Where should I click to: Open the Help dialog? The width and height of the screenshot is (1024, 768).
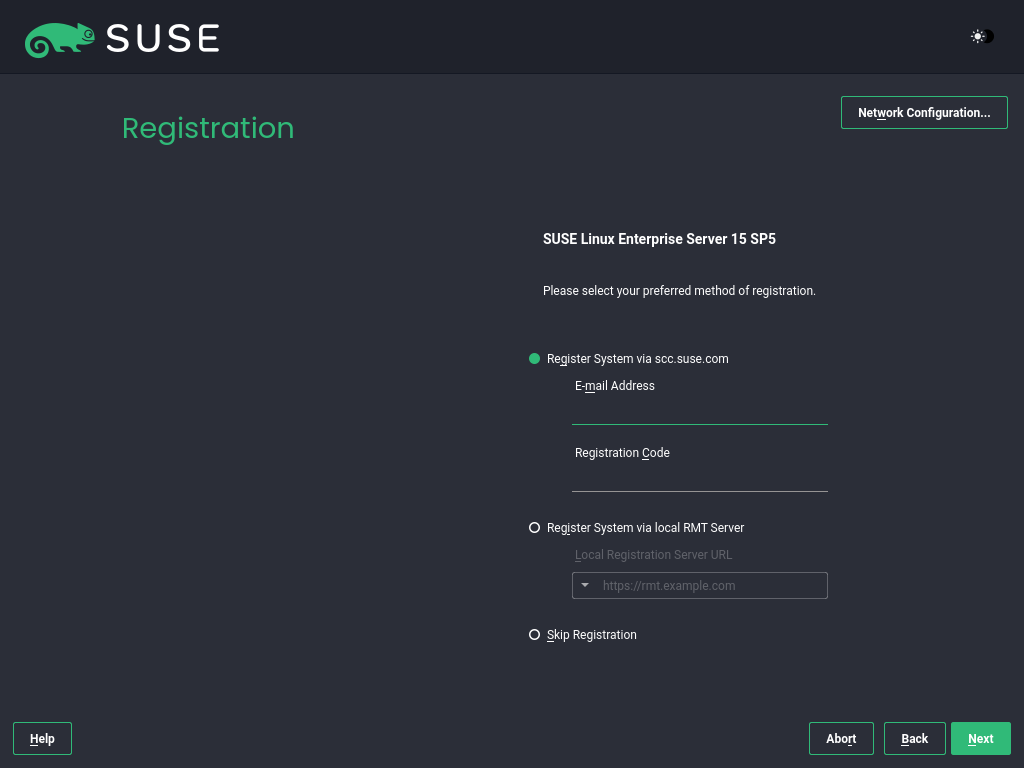[42, 738]
